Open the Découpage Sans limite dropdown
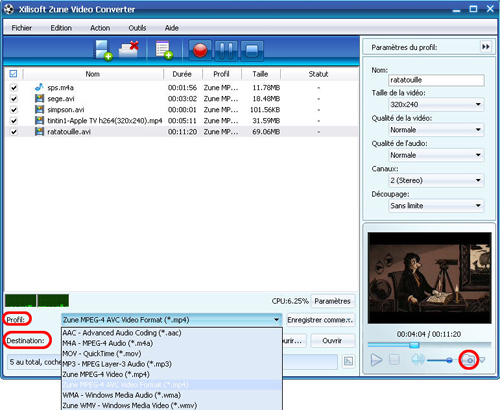The height and width of the screenshot is (410, 500). coord(436,206)
